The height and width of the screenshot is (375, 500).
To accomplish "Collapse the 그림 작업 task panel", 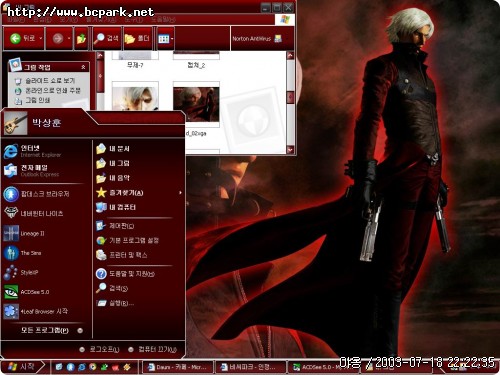I will pos(83,67).
